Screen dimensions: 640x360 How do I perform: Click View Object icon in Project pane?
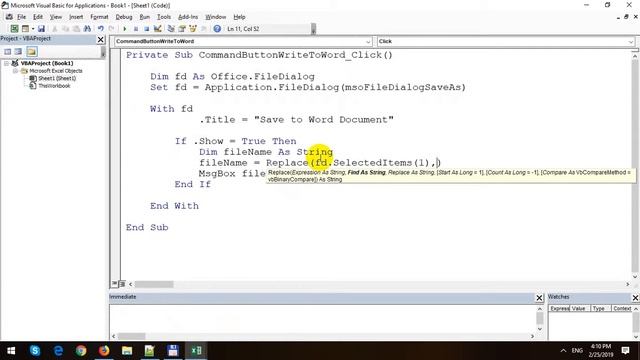pyautogui.click(x=18, y=51)
